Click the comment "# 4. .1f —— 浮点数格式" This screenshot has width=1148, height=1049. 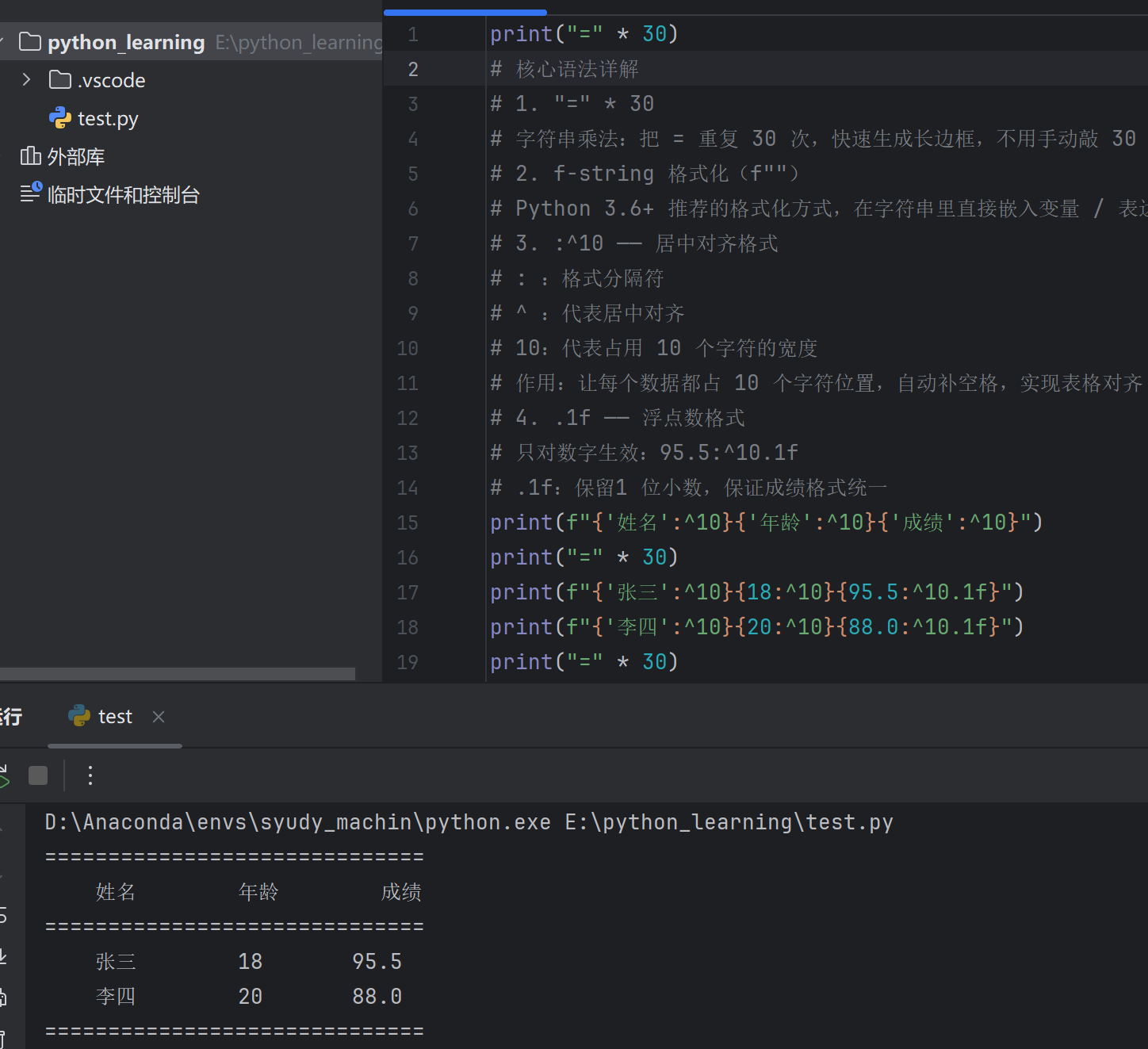coord(618,418)
